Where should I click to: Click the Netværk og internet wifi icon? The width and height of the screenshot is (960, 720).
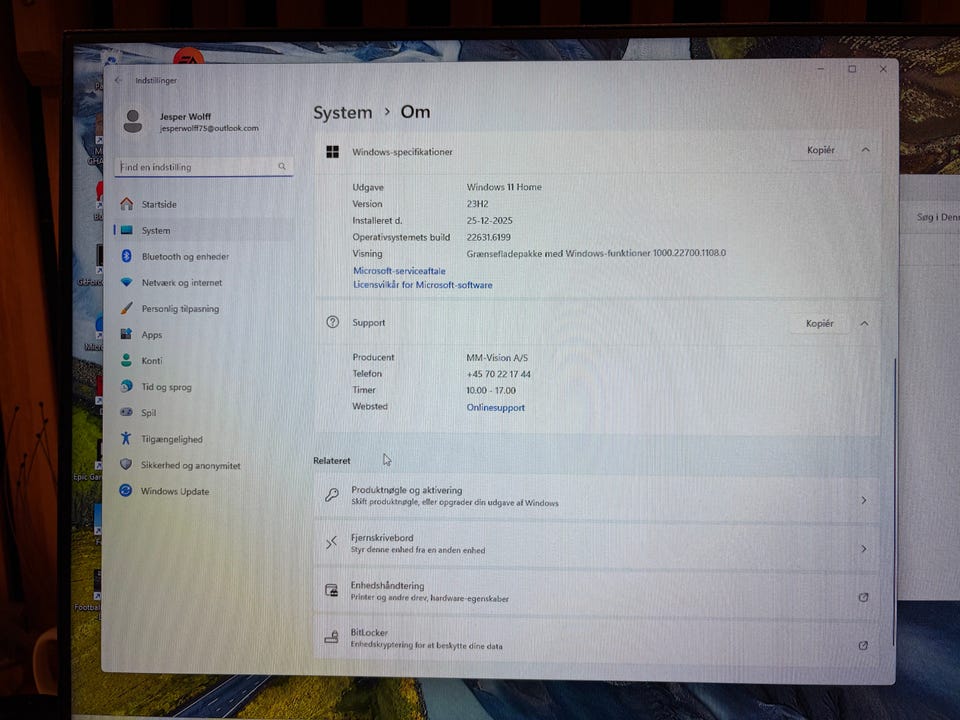(127, 282)
